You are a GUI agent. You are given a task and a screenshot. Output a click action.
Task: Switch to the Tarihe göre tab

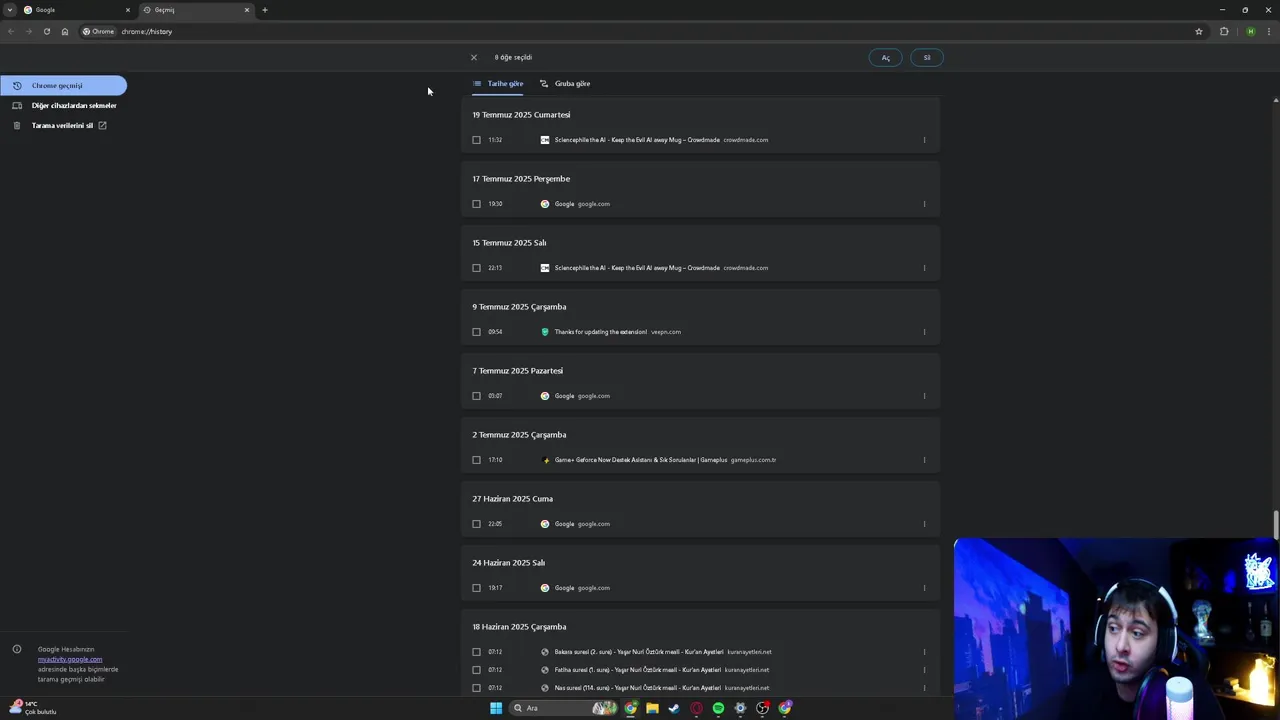click(x=498, y=84)
